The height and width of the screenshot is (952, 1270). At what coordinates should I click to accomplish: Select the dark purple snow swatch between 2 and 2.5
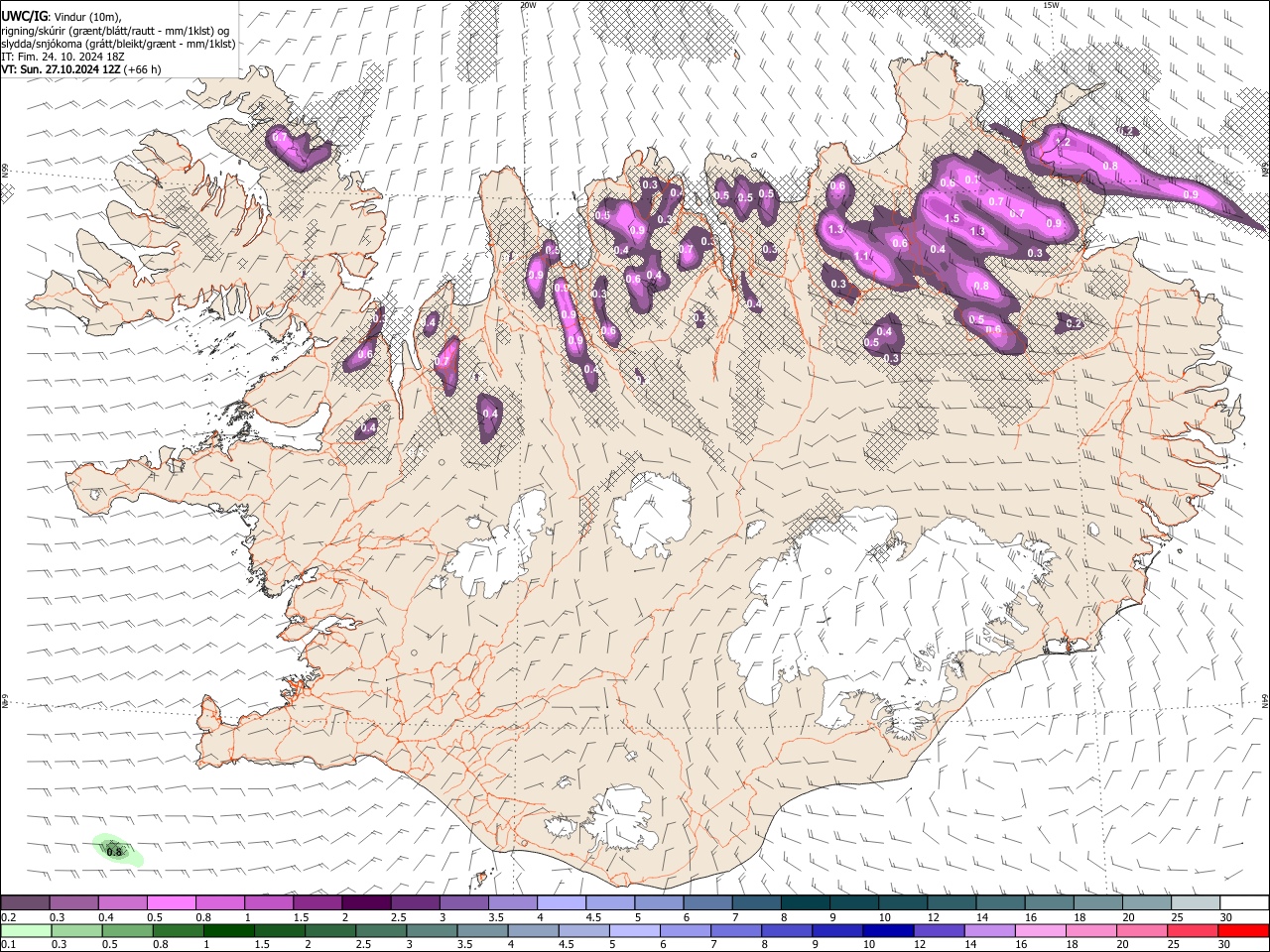tap(367, 902)
